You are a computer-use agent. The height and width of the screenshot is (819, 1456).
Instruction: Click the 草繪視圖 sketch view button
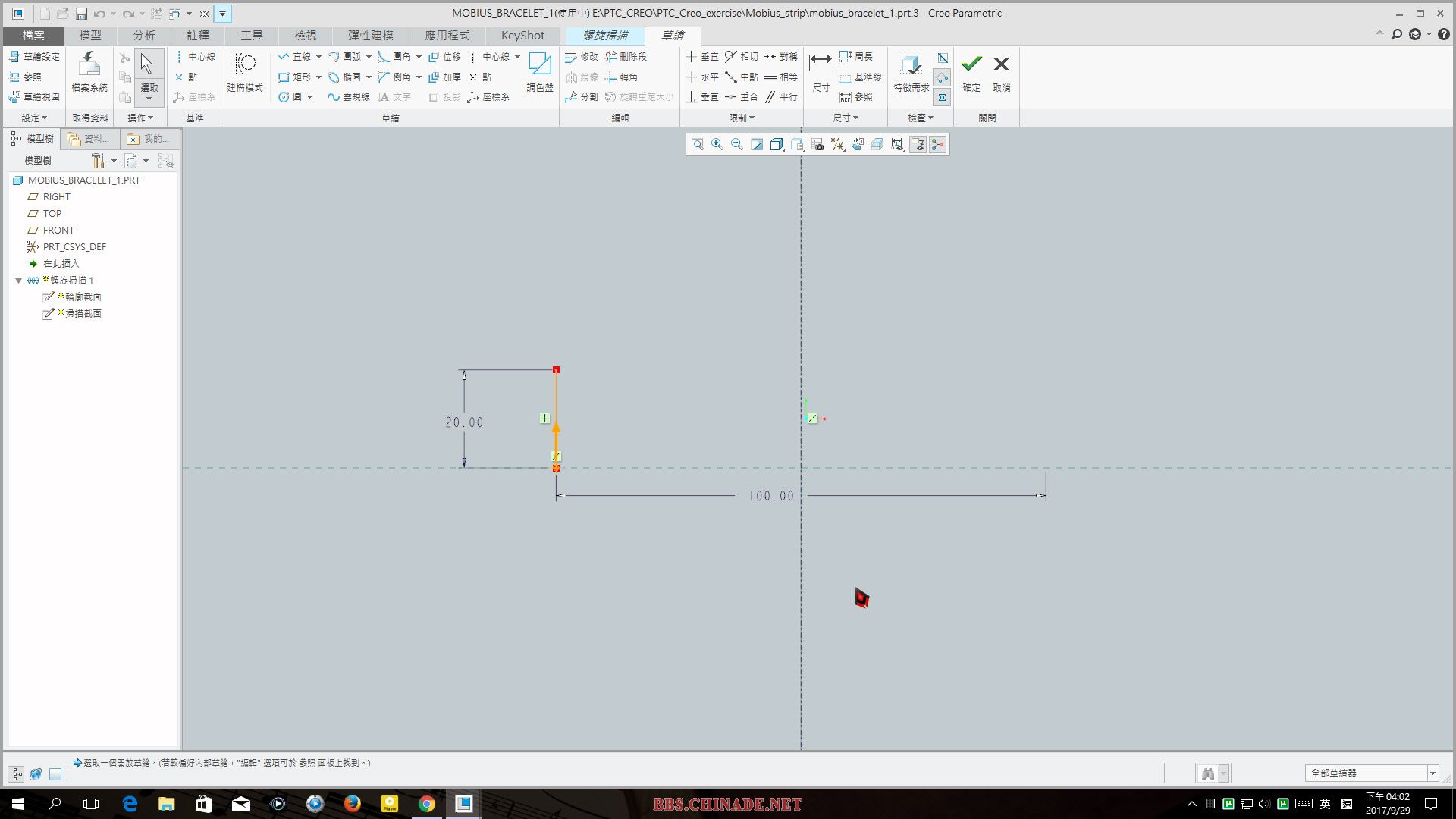tap(34, 97)
